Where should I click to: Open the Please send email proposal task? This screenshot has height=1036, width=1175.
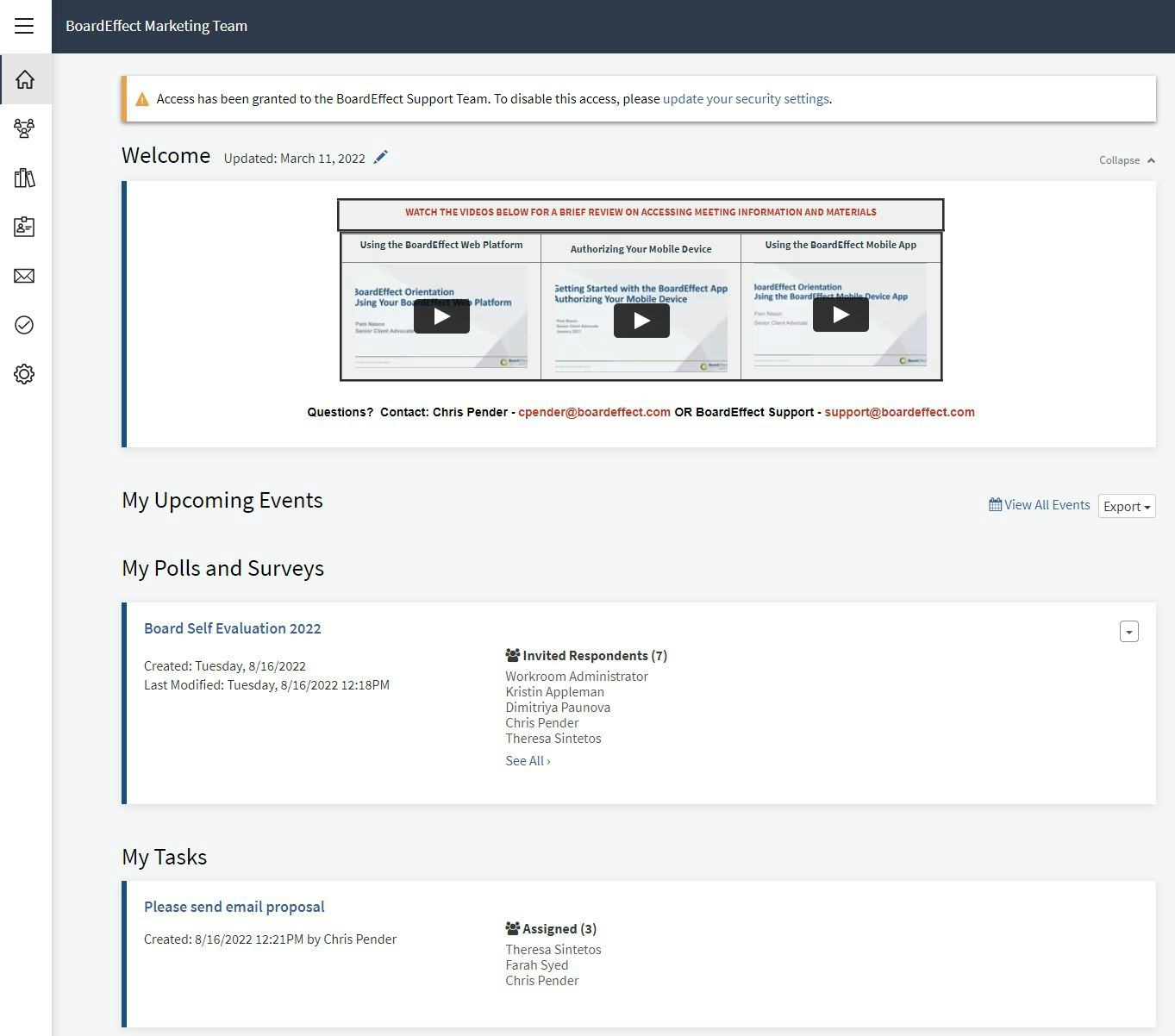point(234,907)
